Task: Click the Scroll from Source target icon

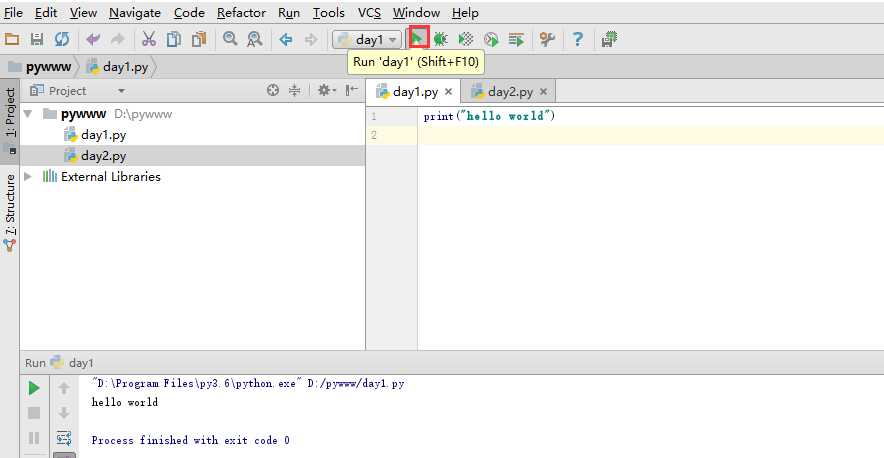Action: pos(273,90)
